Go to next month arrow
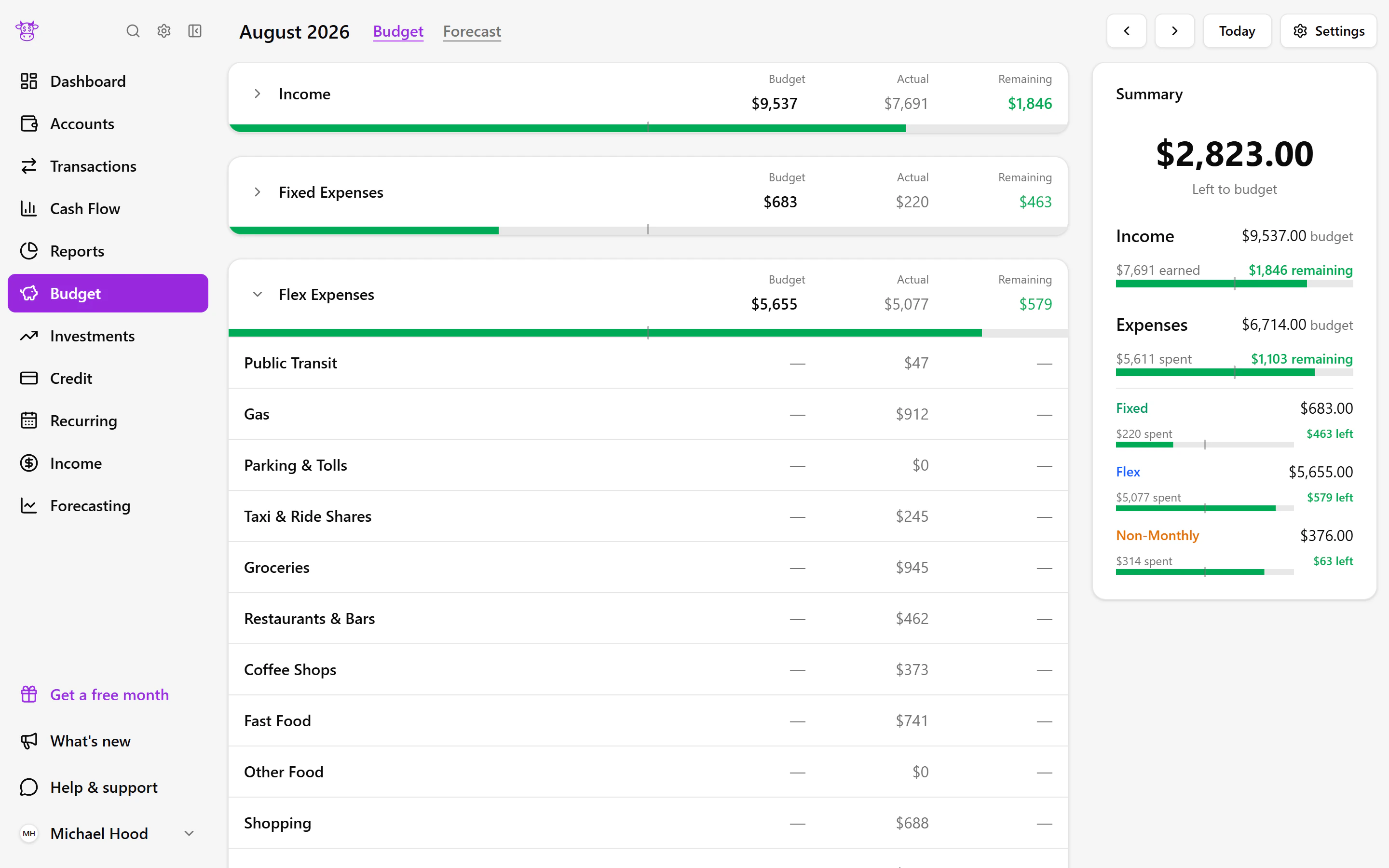 [1174, 31]
